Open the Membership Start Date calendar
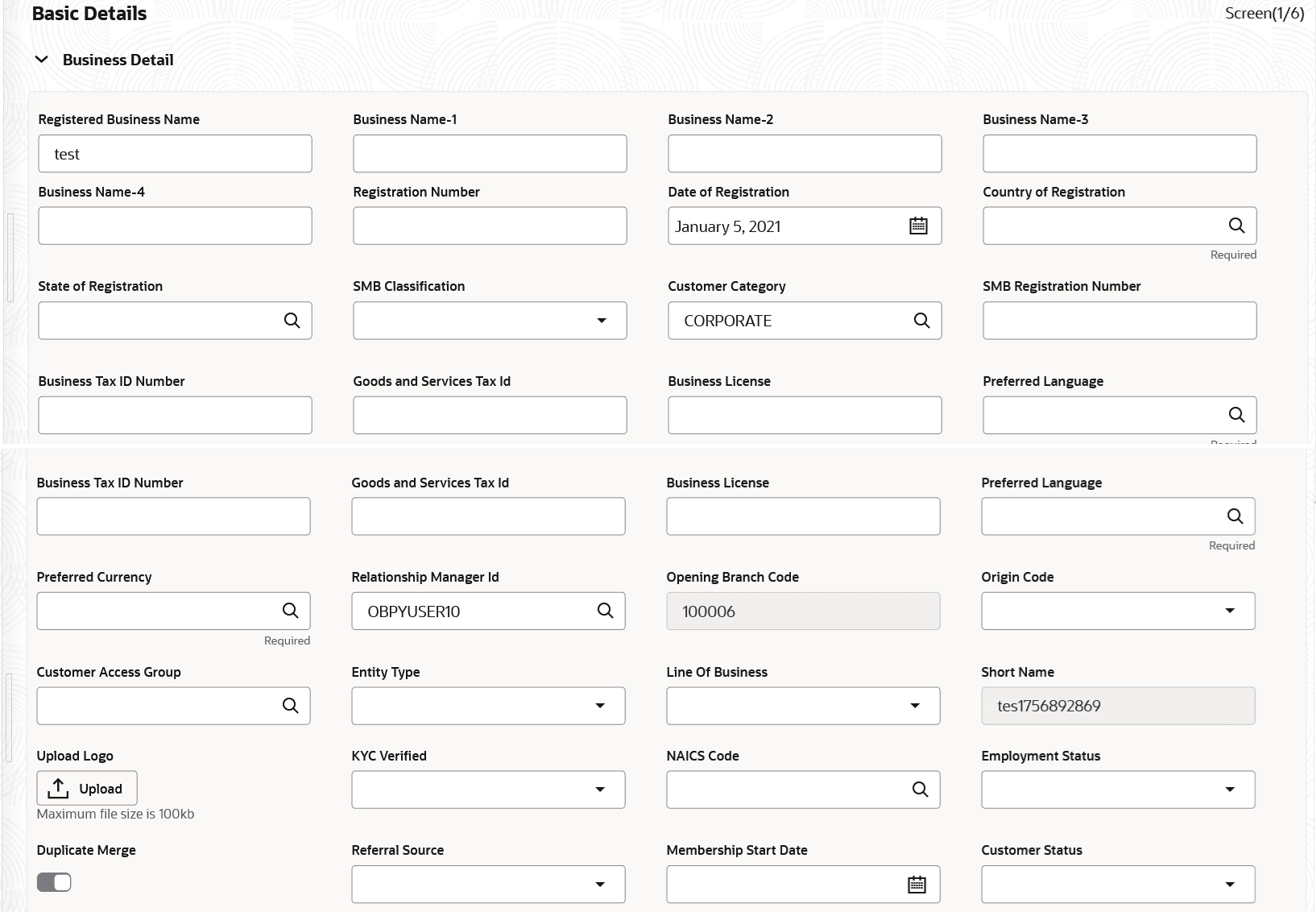Screen dimensions: 1316x912 pyautogui.click(x=917, y=885)
